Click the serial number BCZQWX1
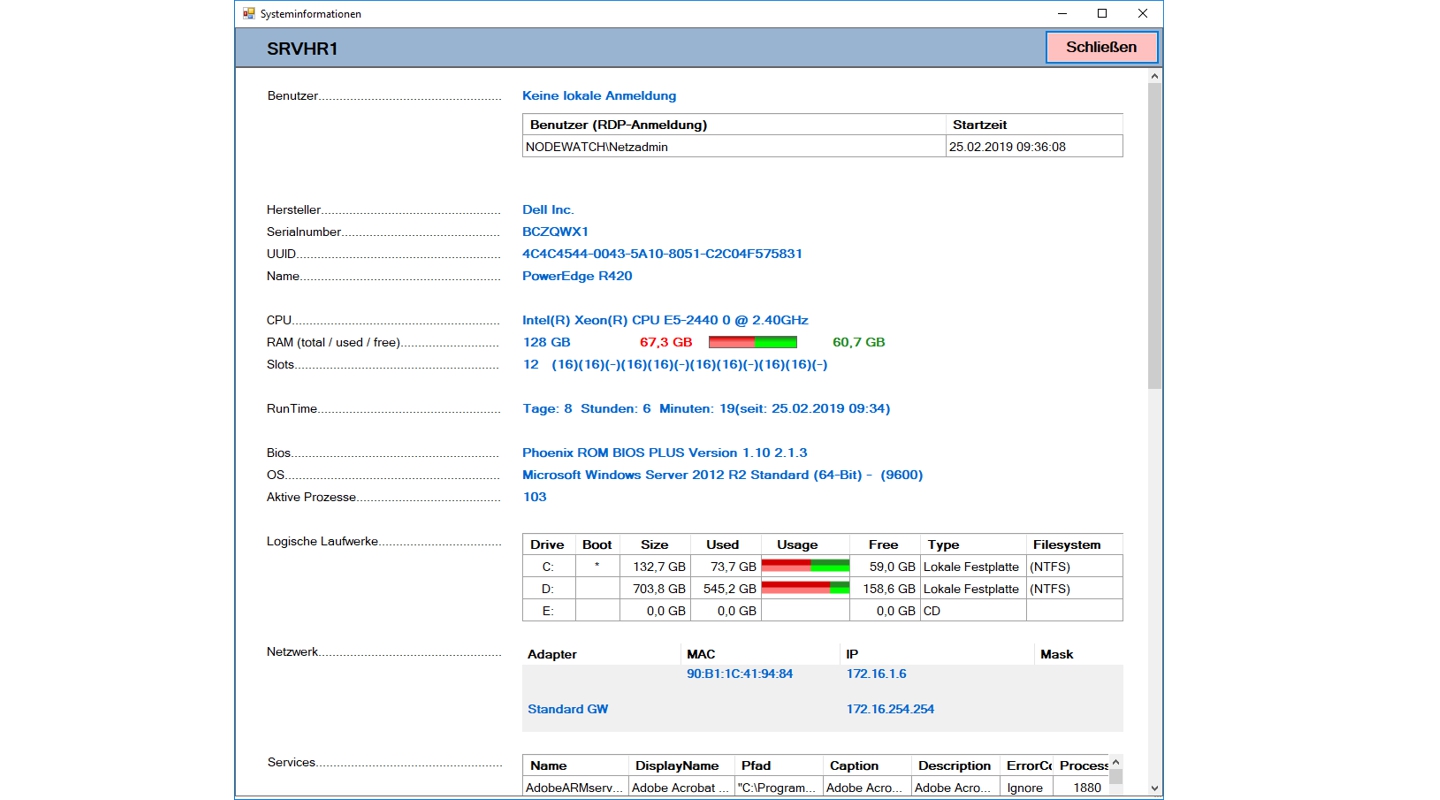The image size is (1440, 800). (x=555, y=232)
